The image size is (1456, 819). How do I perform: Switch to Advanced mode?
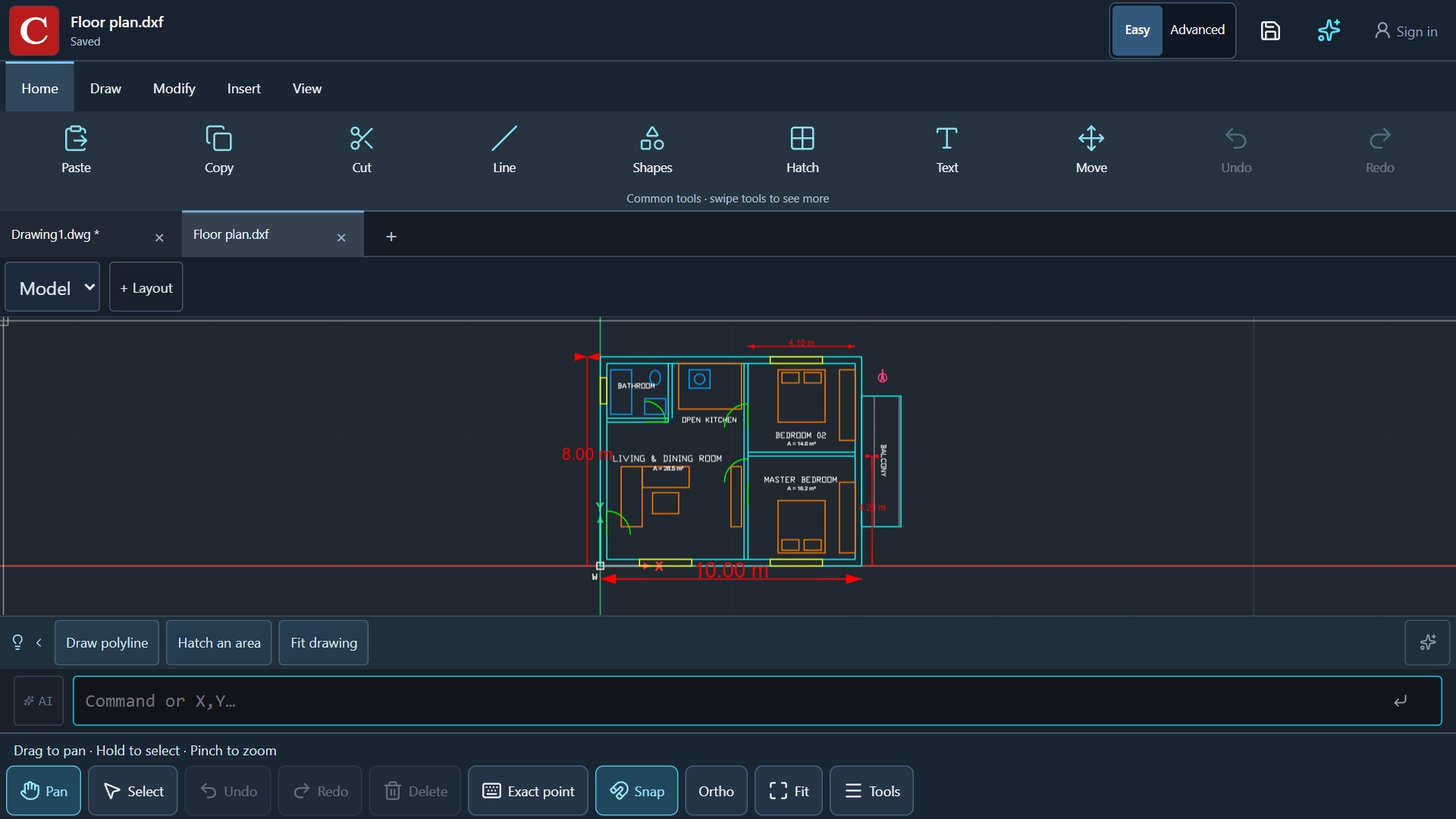pyautogui.click(x=1197, y=30)
